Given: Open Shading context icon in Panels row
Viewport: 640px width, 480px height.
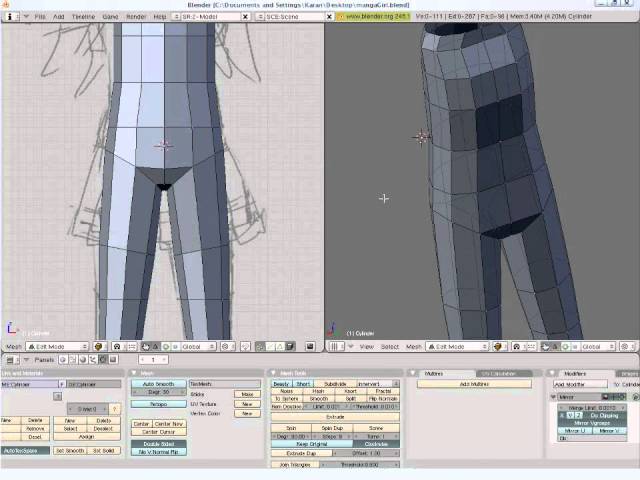Looking at the screenshot, I should (x=83, y=360).
